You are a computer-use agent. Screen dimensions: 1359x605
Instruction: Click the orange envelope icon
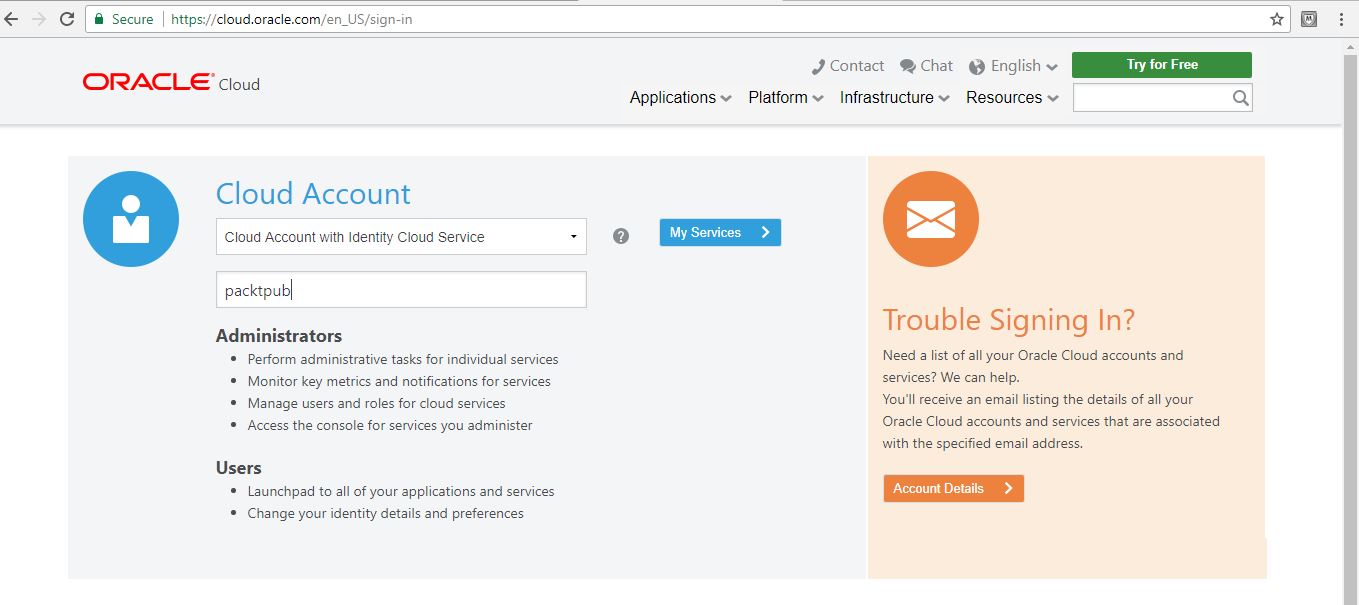point(930,219)
